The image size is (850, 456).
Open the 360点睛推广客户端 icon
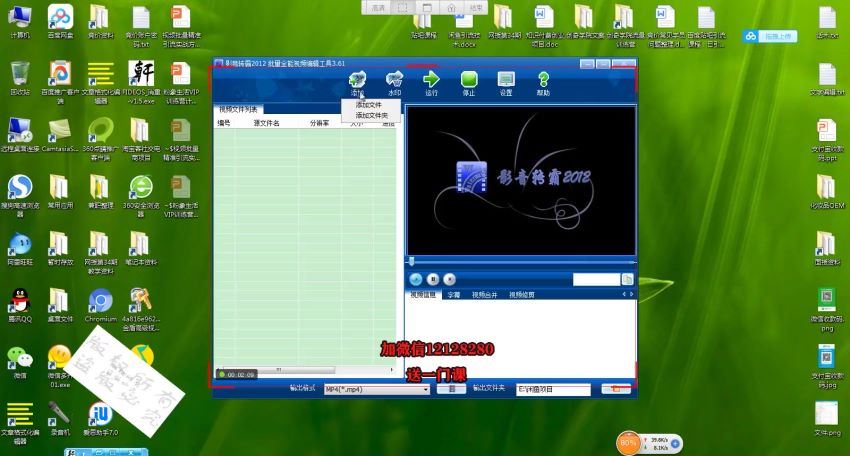click(x=100, y=139)
